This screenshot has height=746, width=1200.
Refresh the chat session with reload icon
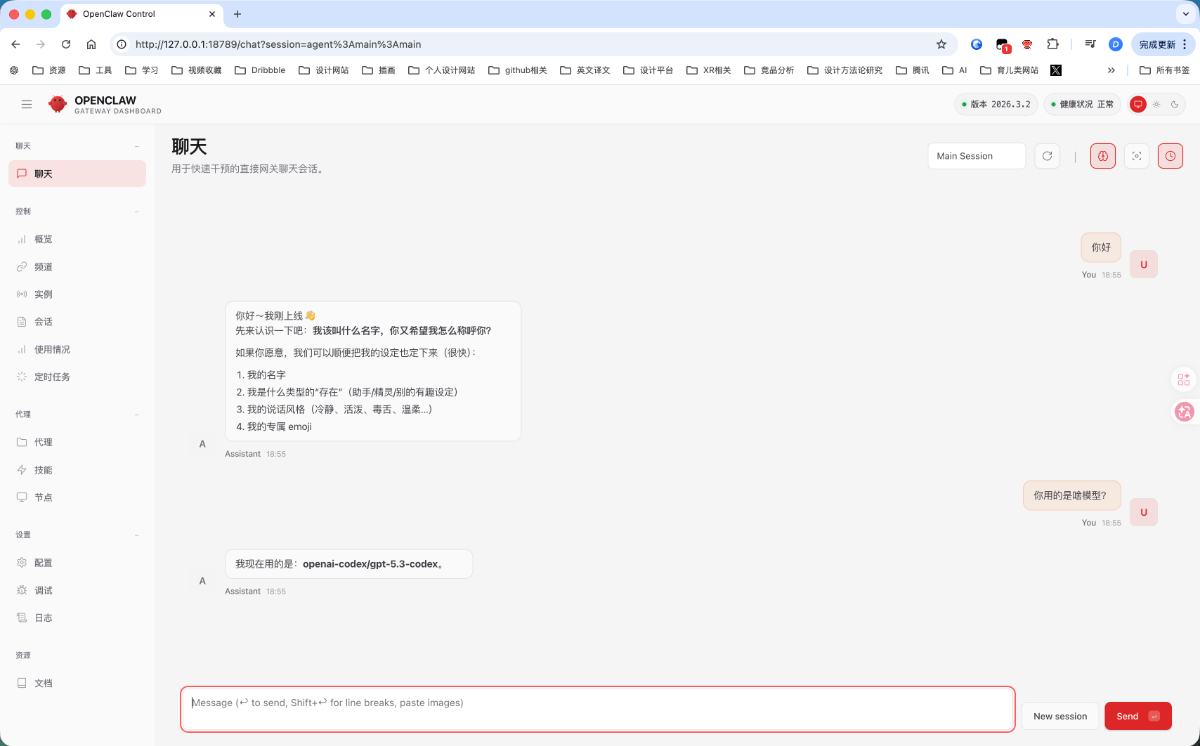coord(1047,156)
